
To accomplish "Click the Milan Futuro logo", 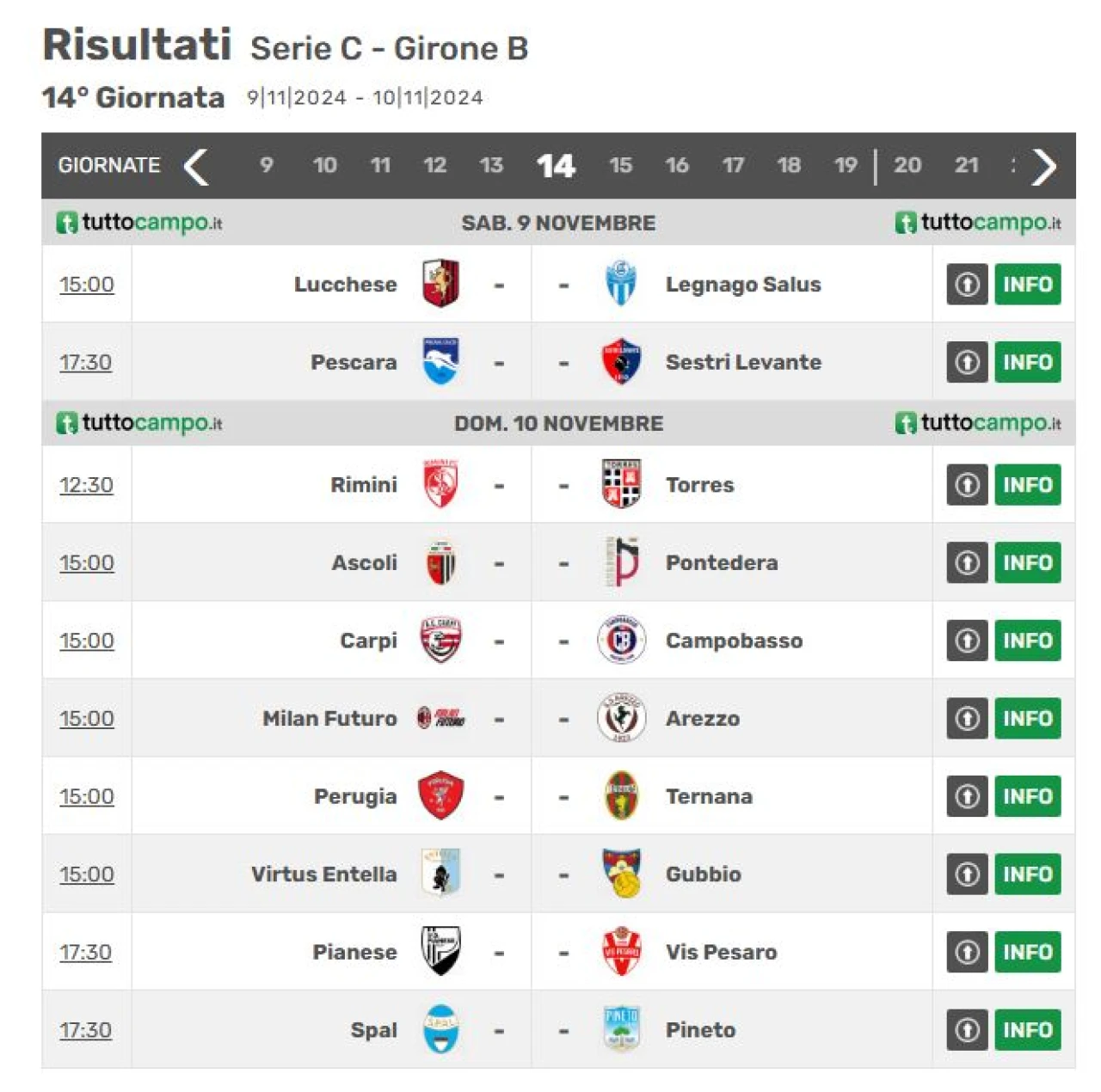I will 441,718.
